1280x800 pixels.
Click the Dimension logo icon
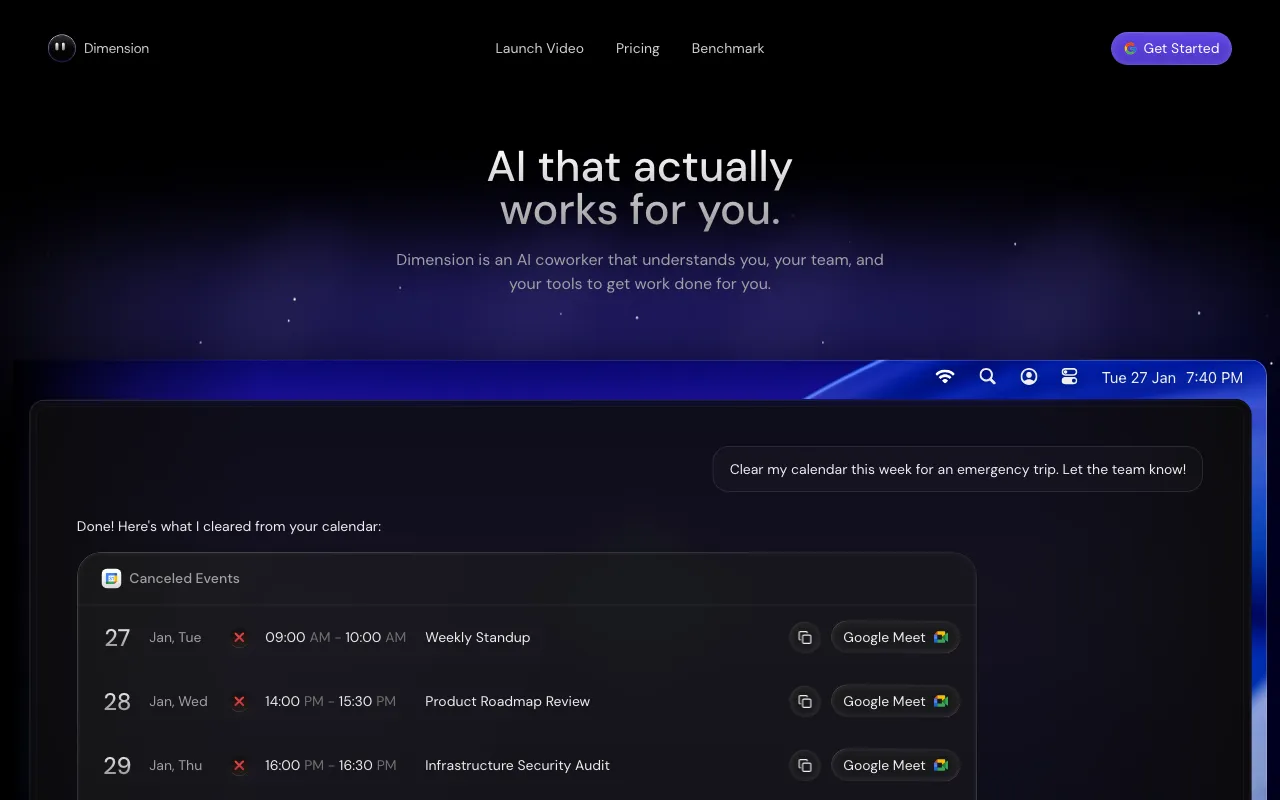62,48
